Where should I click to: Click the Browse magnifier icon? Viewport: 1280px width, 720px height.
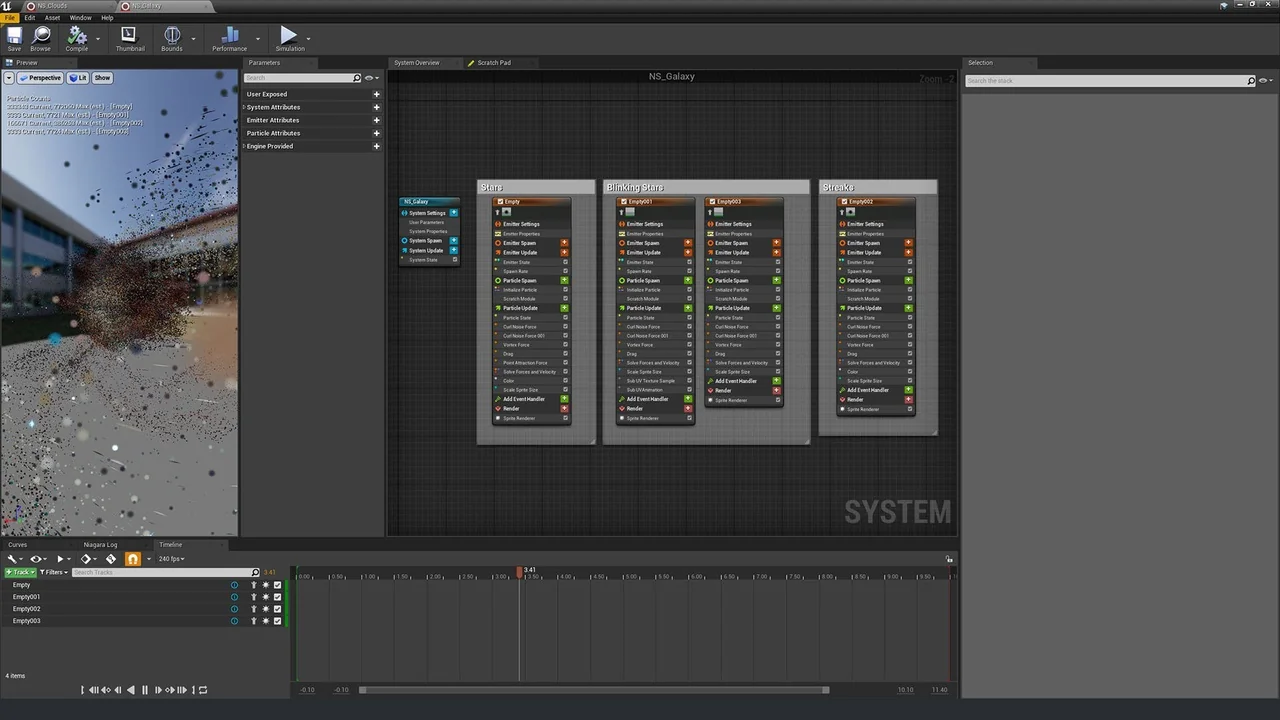click(40, 37)
